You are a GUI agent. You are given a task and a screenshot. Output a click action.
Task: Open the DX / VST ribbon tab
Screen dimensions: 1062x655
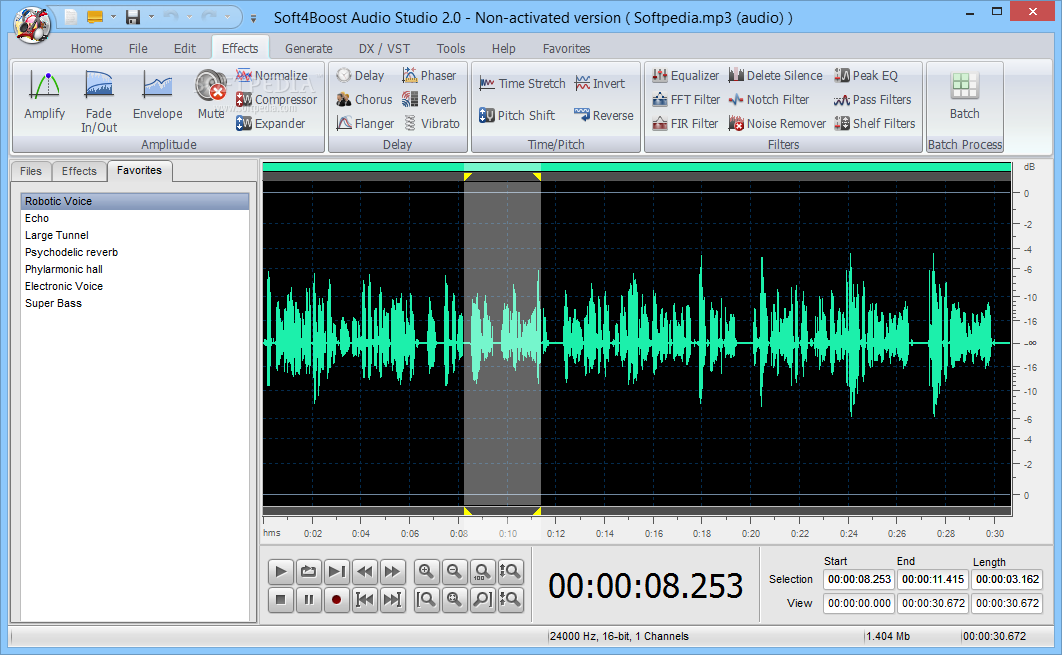pos(384,49)
